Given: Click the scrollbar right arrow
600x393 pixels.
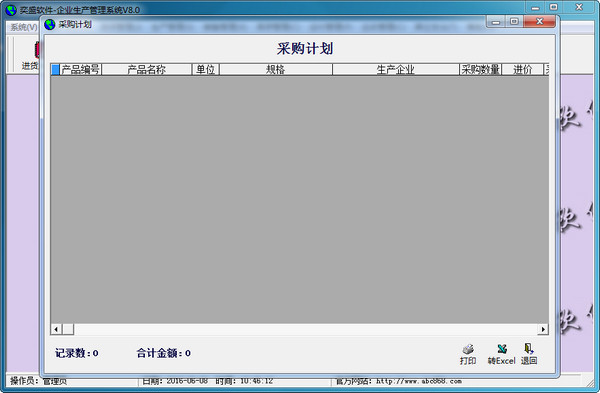Looking at the screenshot, I should [x=543, y=329].
